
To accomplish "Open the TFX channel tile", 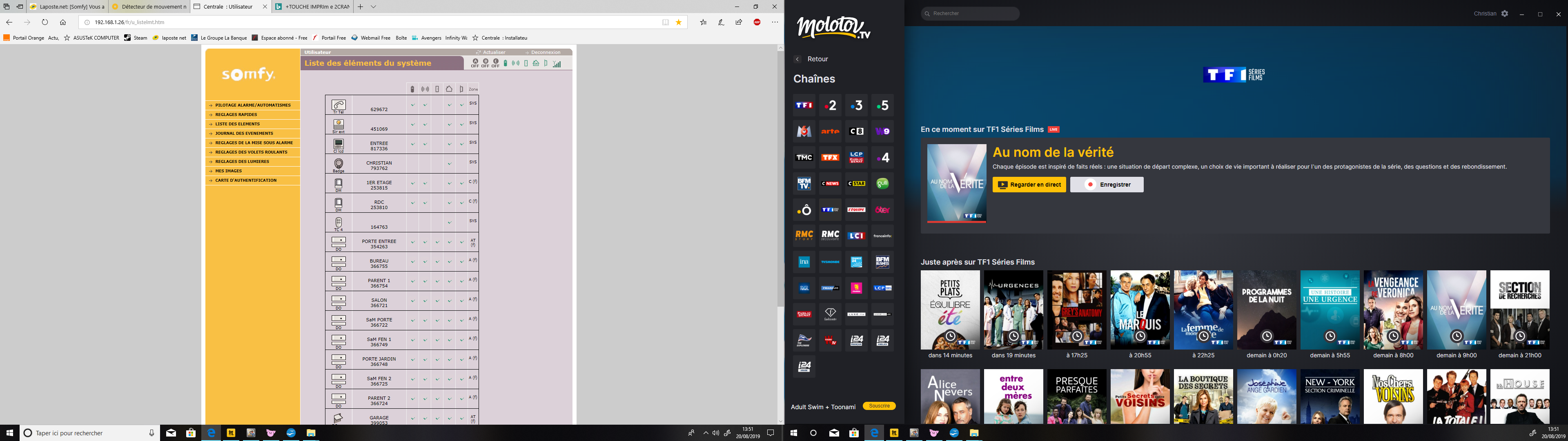I will tap(830, 157).
